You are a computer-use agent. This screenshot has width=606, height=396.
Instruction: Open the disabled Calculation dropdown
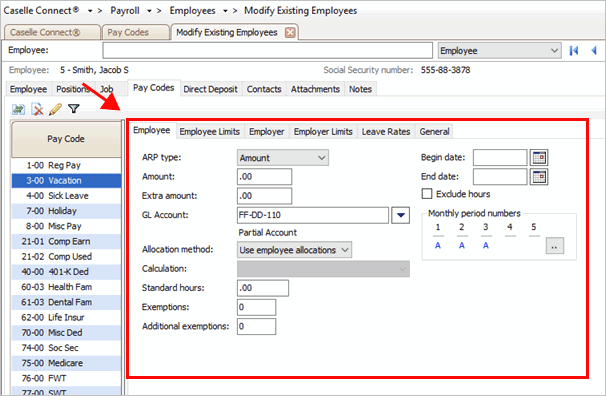click(x=323, y=269)
